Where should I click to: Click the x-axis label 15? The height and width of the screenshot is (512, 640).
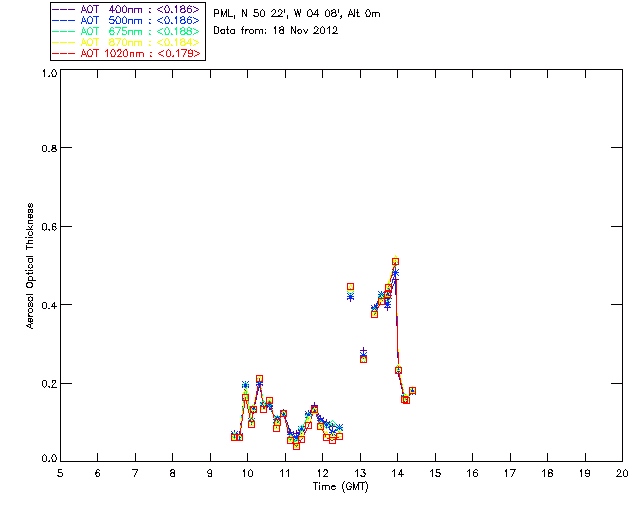435,473
